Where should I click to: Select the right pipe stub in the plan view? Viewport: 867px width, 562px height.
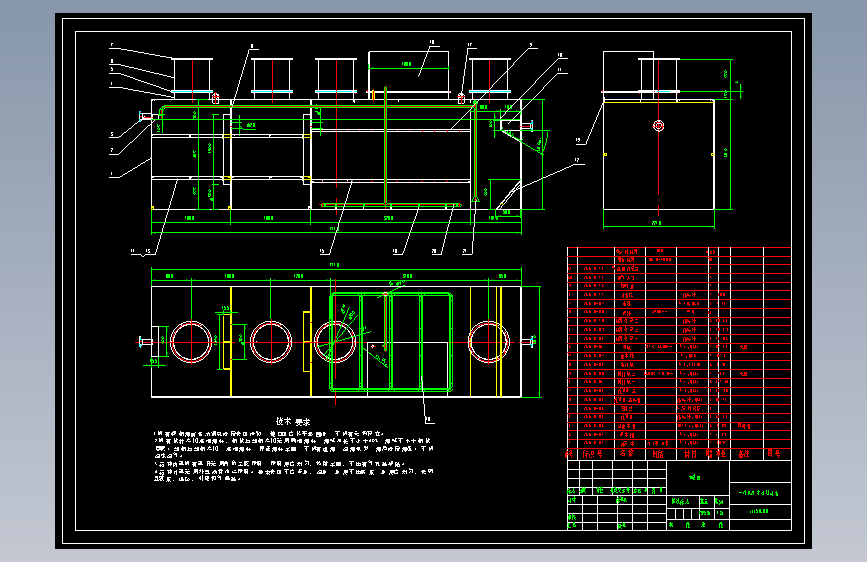528,341
